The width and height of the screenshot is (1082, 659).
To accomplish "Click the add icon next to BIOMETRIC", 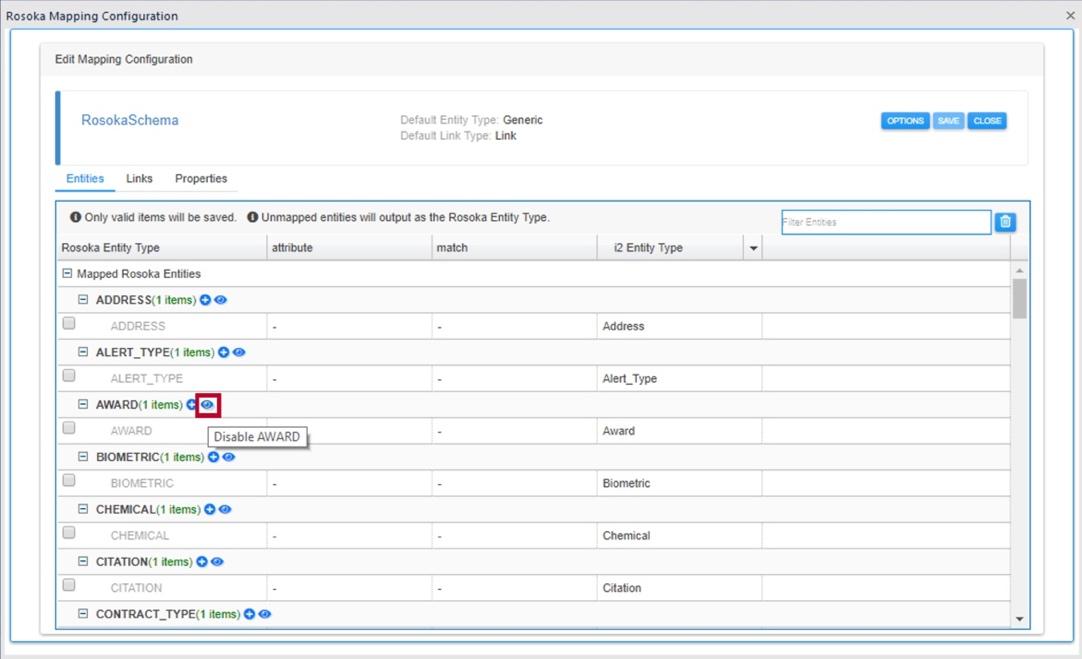I will 213,457.
